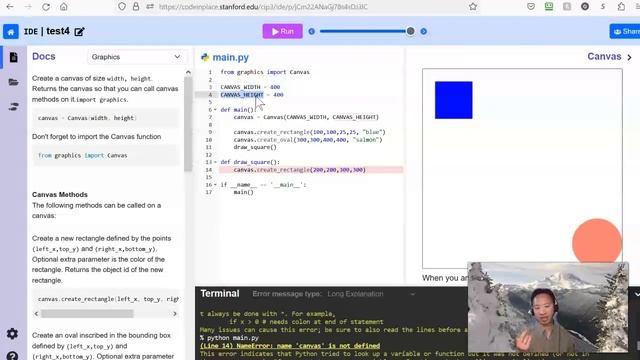Click the slower speed circle left of slider
The image size is (640, 360).
tap(311, 31)
